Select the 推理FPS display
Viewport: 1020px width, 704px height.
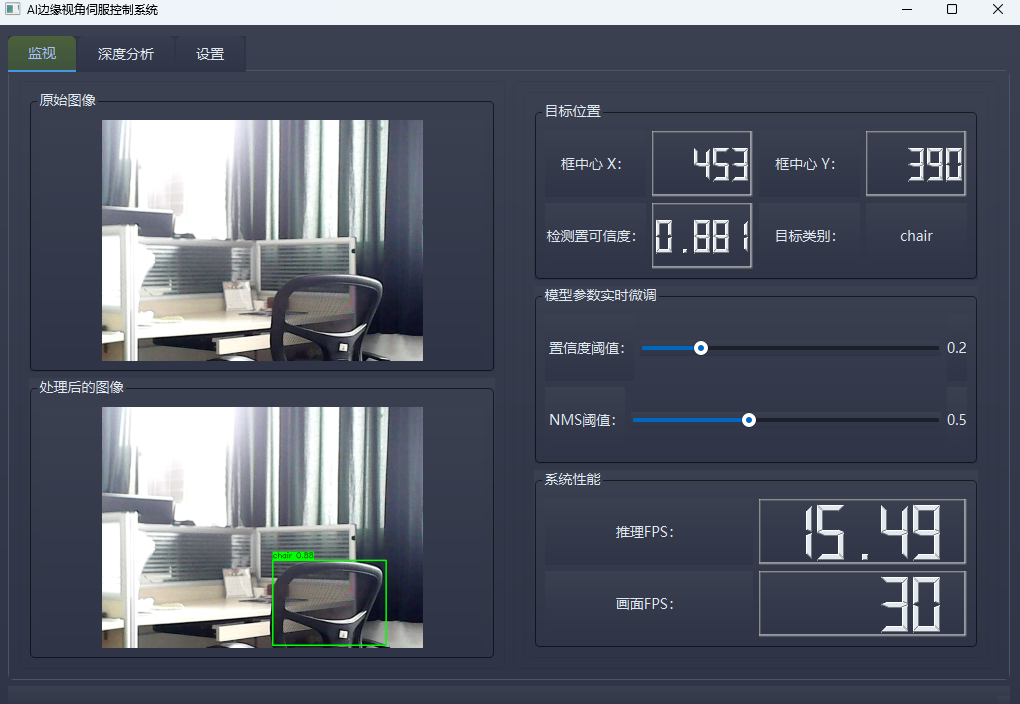click(861, 531)
